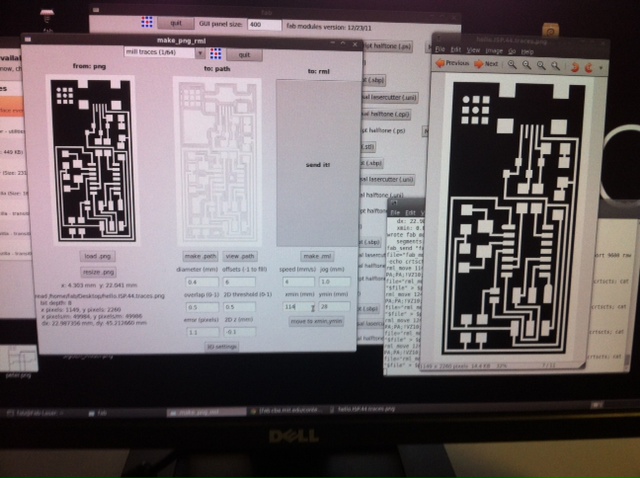640x478 pixels.
Task: Click colored dots icon in make_png_rml window
Action: pyautogui.click(x=216, y=53)
